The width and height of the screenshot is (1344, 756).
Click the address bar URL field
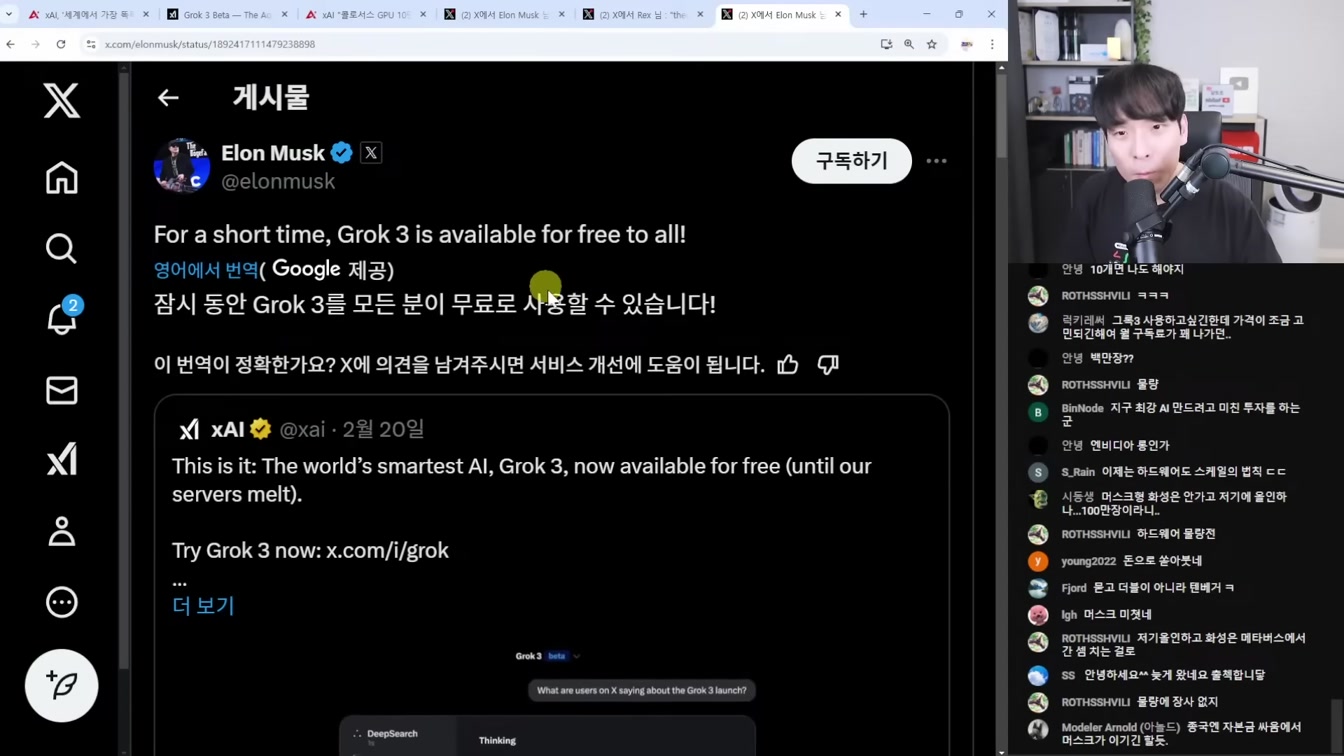[480, 44]
